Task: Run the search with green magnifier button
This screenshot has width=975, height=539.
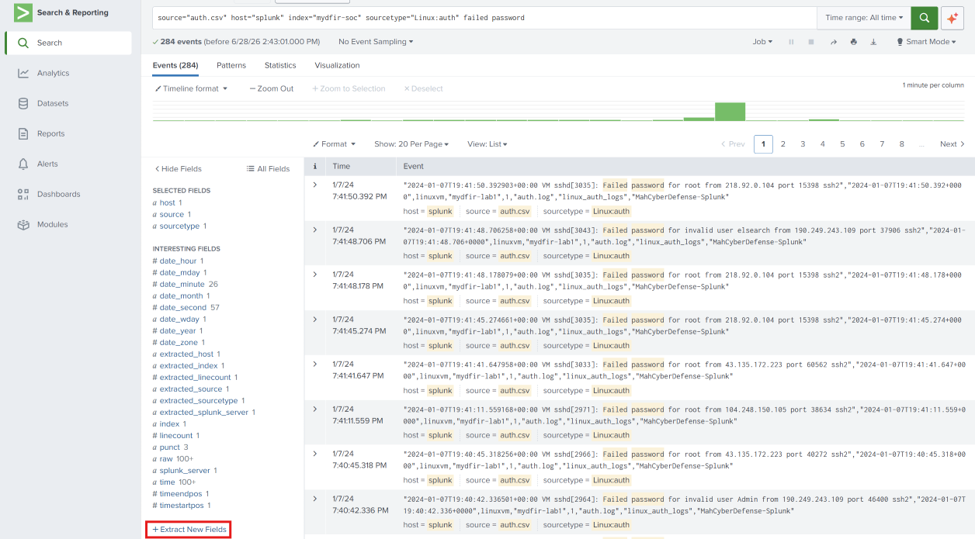Action: 924,18
